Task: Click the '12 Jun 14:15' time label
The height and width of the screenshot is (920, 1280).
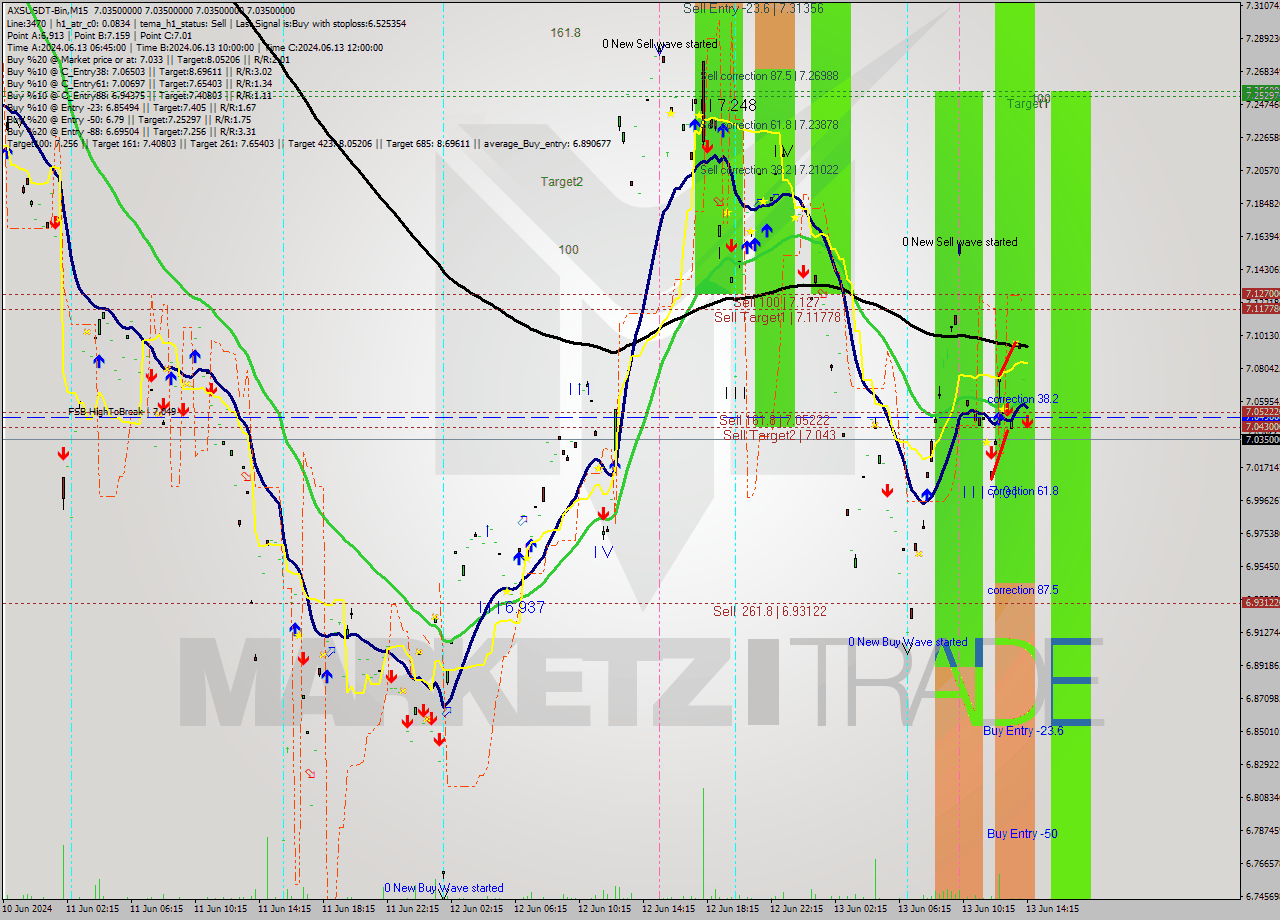Action: pos(669,910)
